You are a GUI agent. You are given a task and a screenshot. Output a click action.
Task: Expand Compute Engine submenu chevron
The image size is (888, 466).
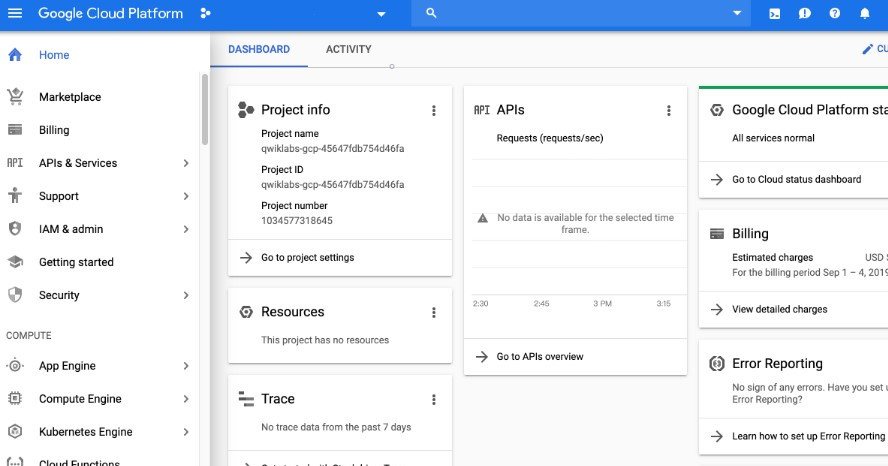pos(186,399)
